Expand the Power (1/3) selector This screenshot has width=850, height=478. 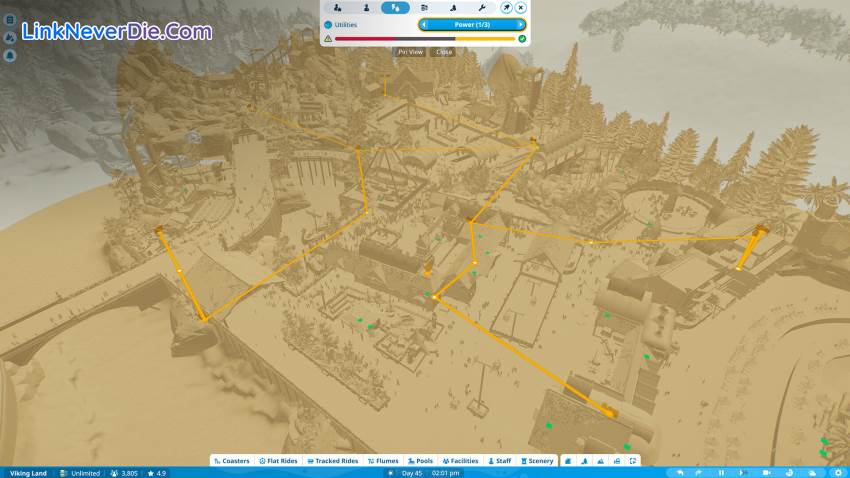[471, 23]
